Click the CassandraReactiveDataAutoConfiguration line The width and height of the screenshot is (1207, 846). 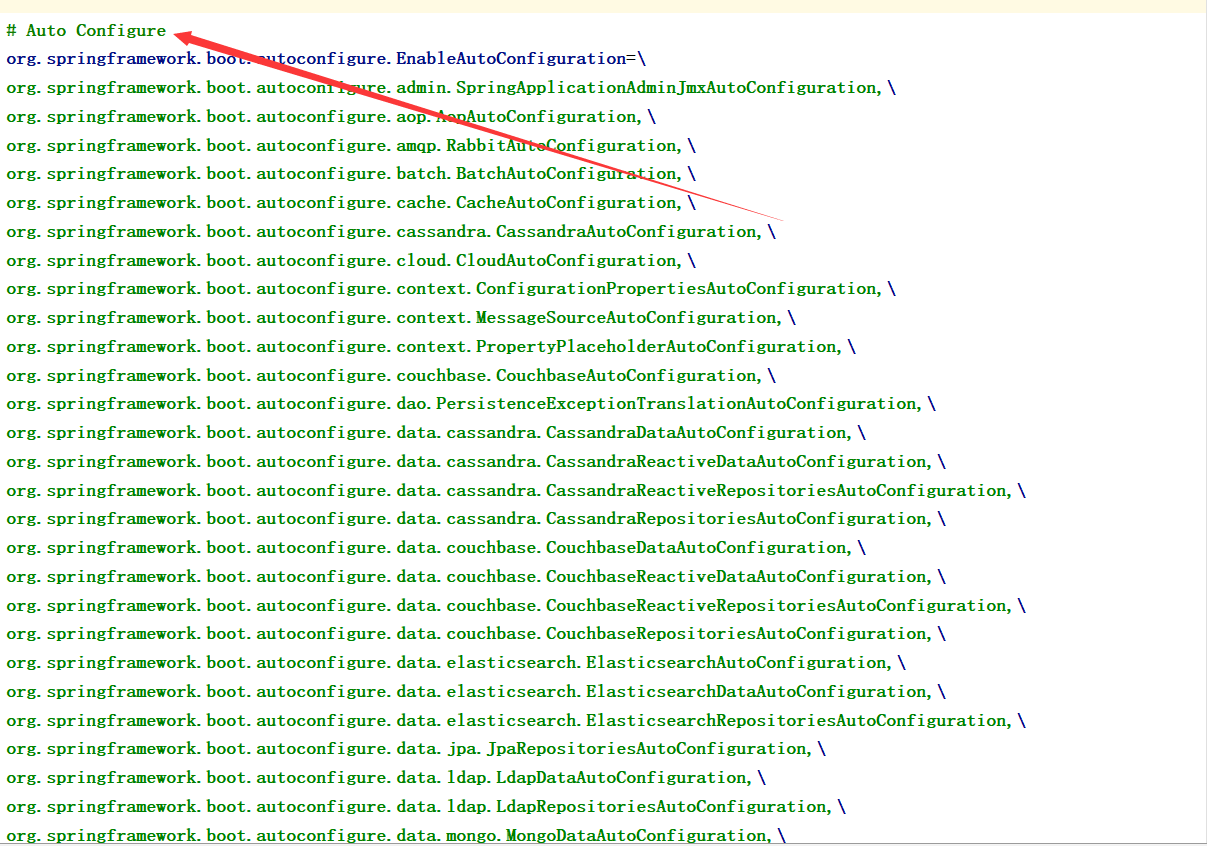pyautogui.click(x=476, y=462)
